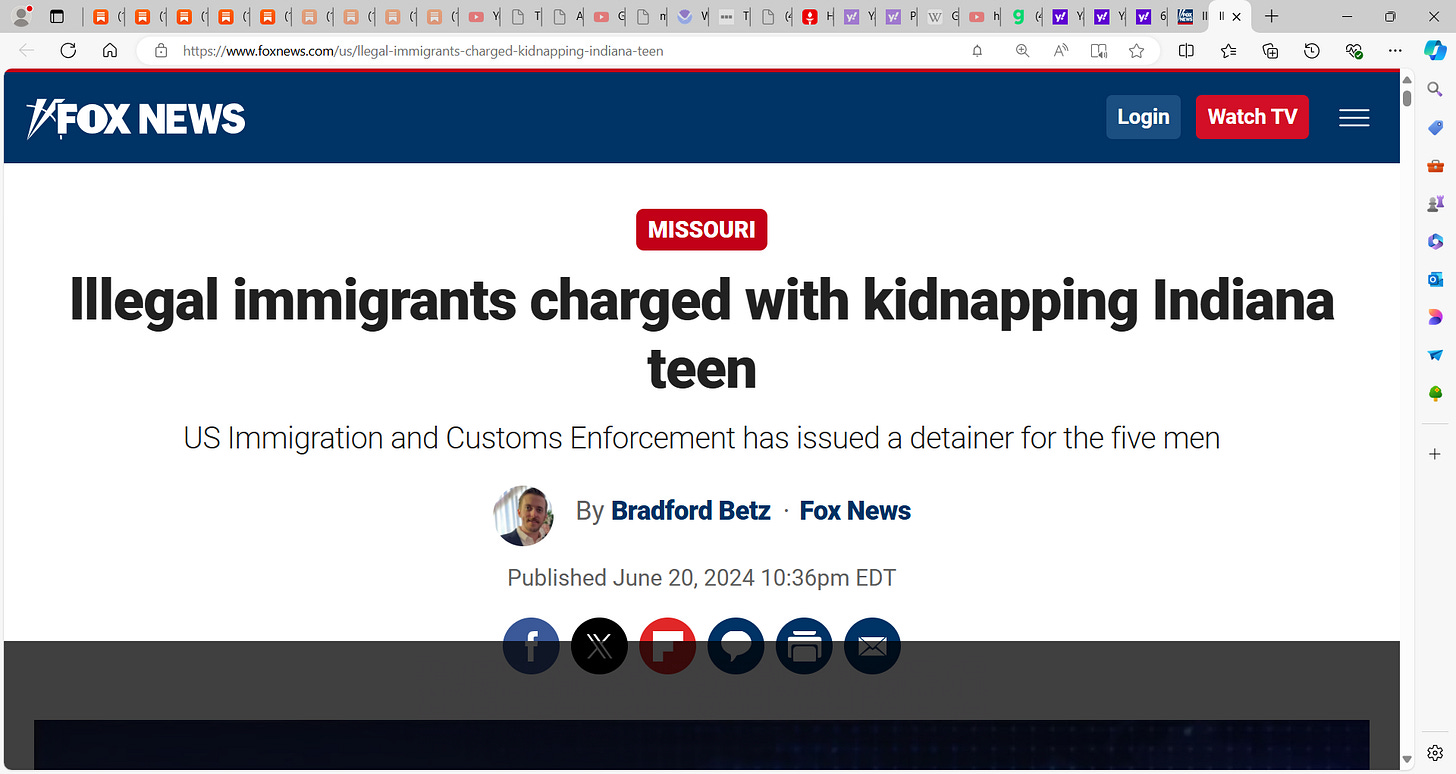
Task: Open sidebar Search tool
Action: tap(1435, 90)
